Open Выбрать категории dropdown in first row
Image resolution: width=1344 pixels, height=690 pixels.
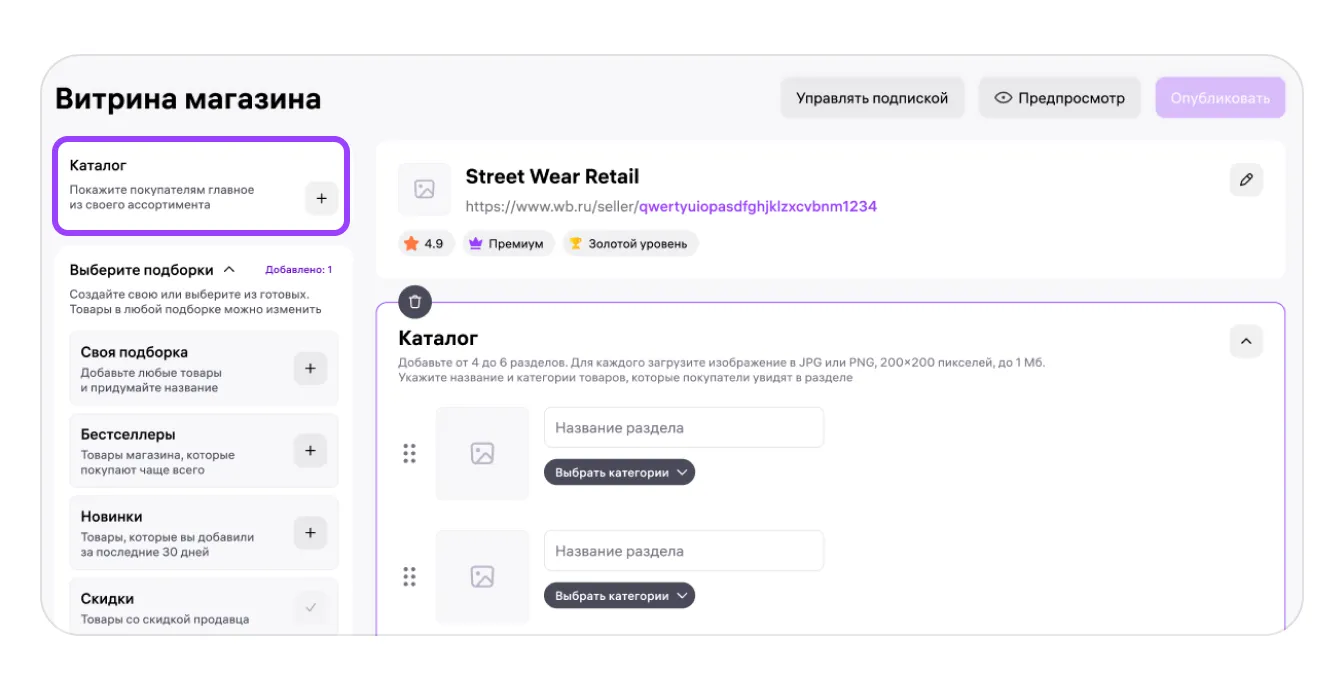click(x=619, y=472)
